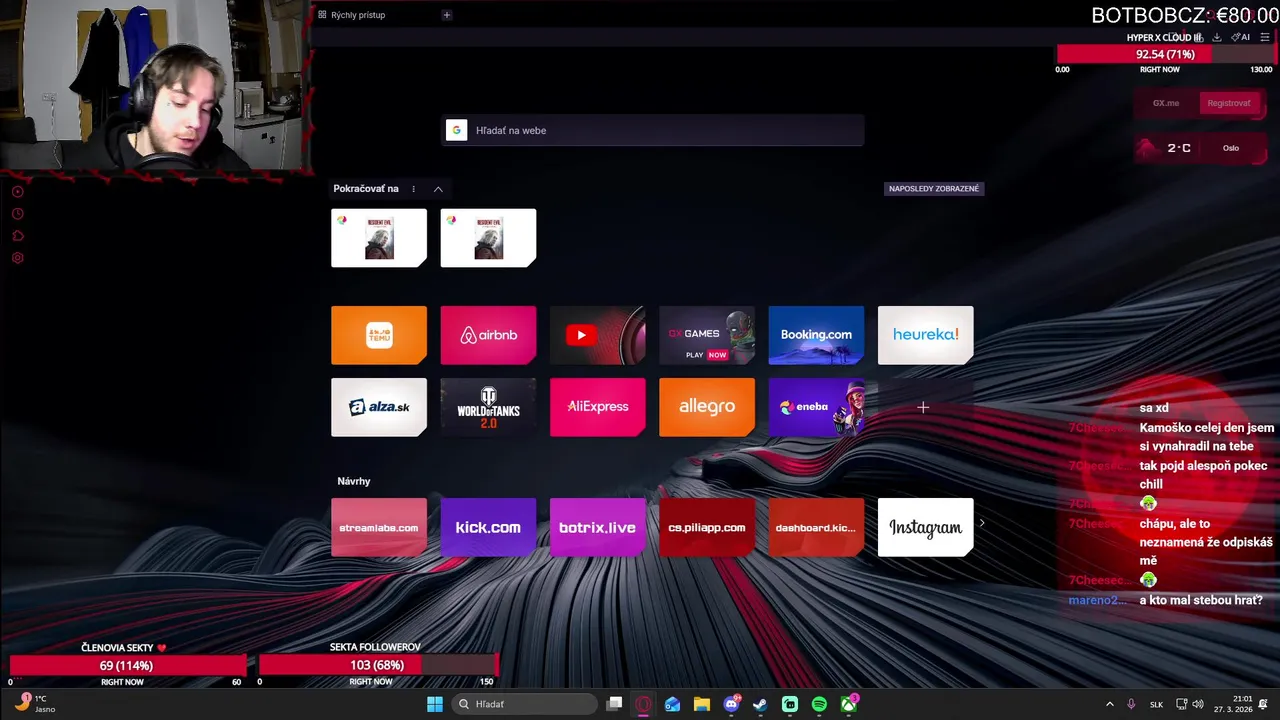Open botrix.live suggestion tile

[x=598, y=527]
